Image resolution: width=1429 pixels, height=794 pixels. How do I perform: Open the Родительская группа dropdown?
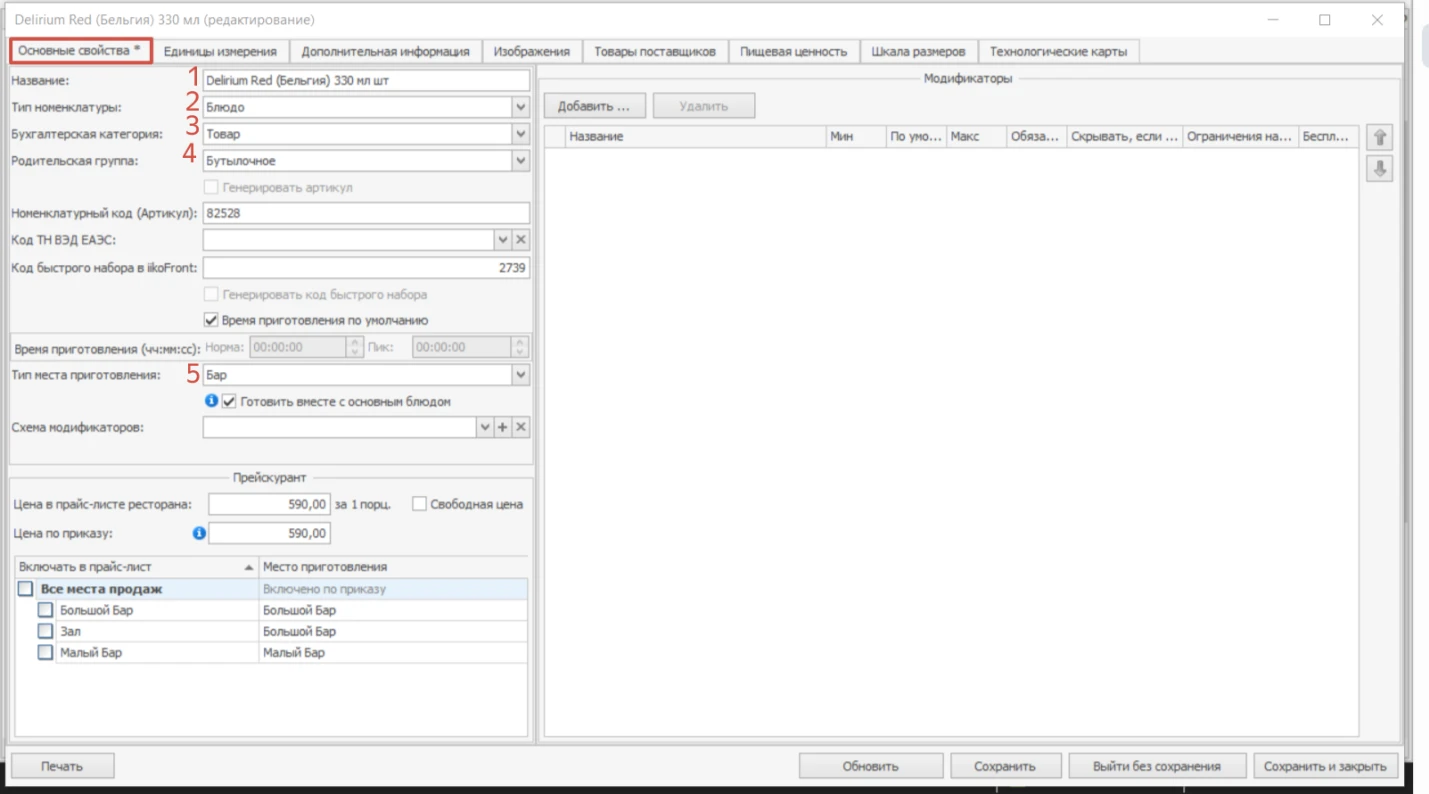click(520, 160)
